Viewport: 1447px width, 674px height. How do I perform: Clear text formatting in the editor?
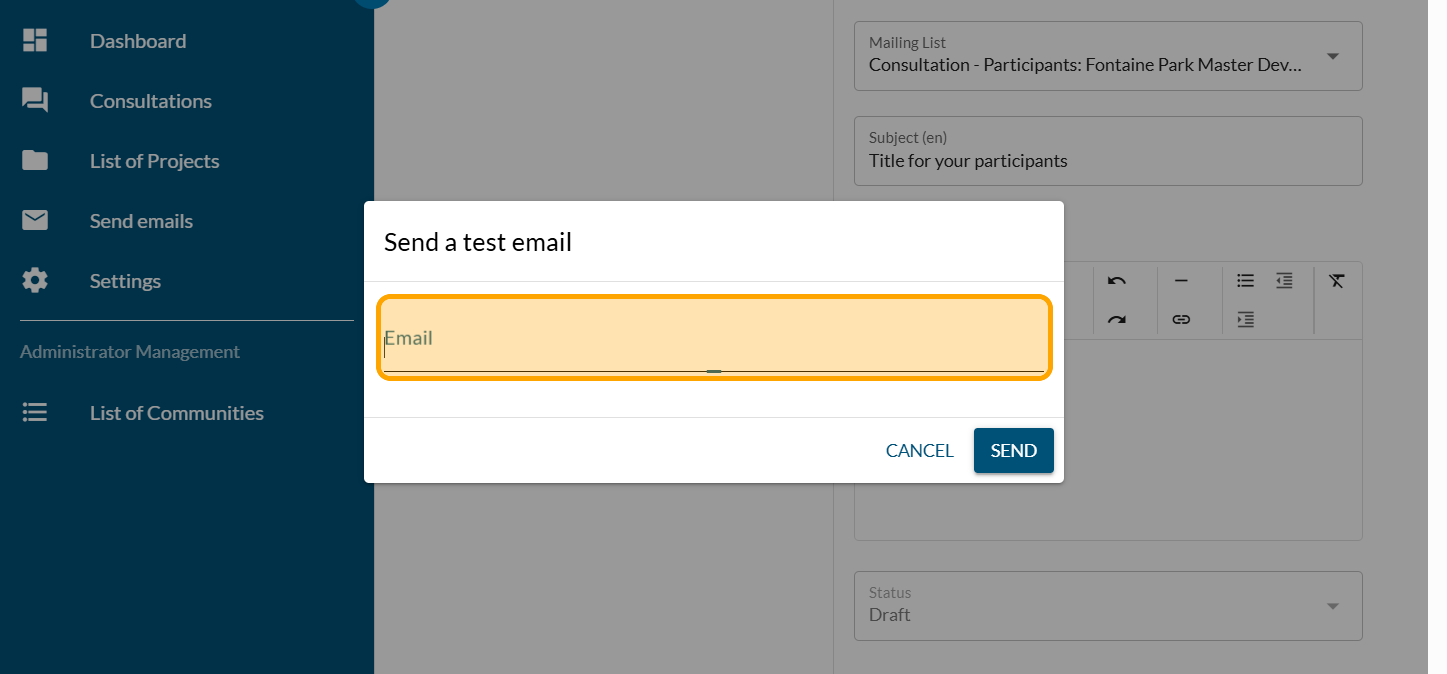click(1337, 281)
